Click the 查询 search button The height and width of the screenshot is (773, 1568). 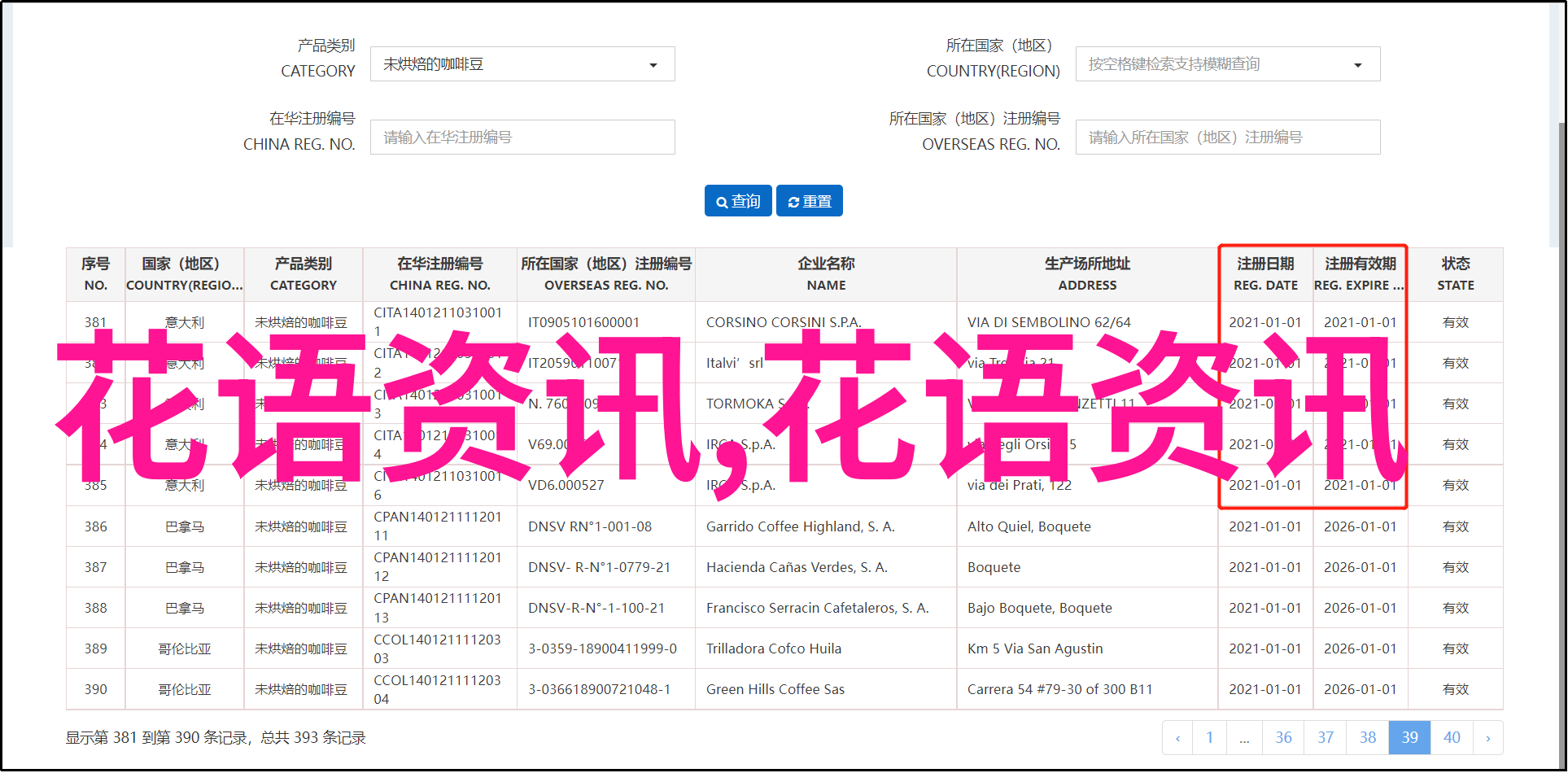click(x=738, y=201)
